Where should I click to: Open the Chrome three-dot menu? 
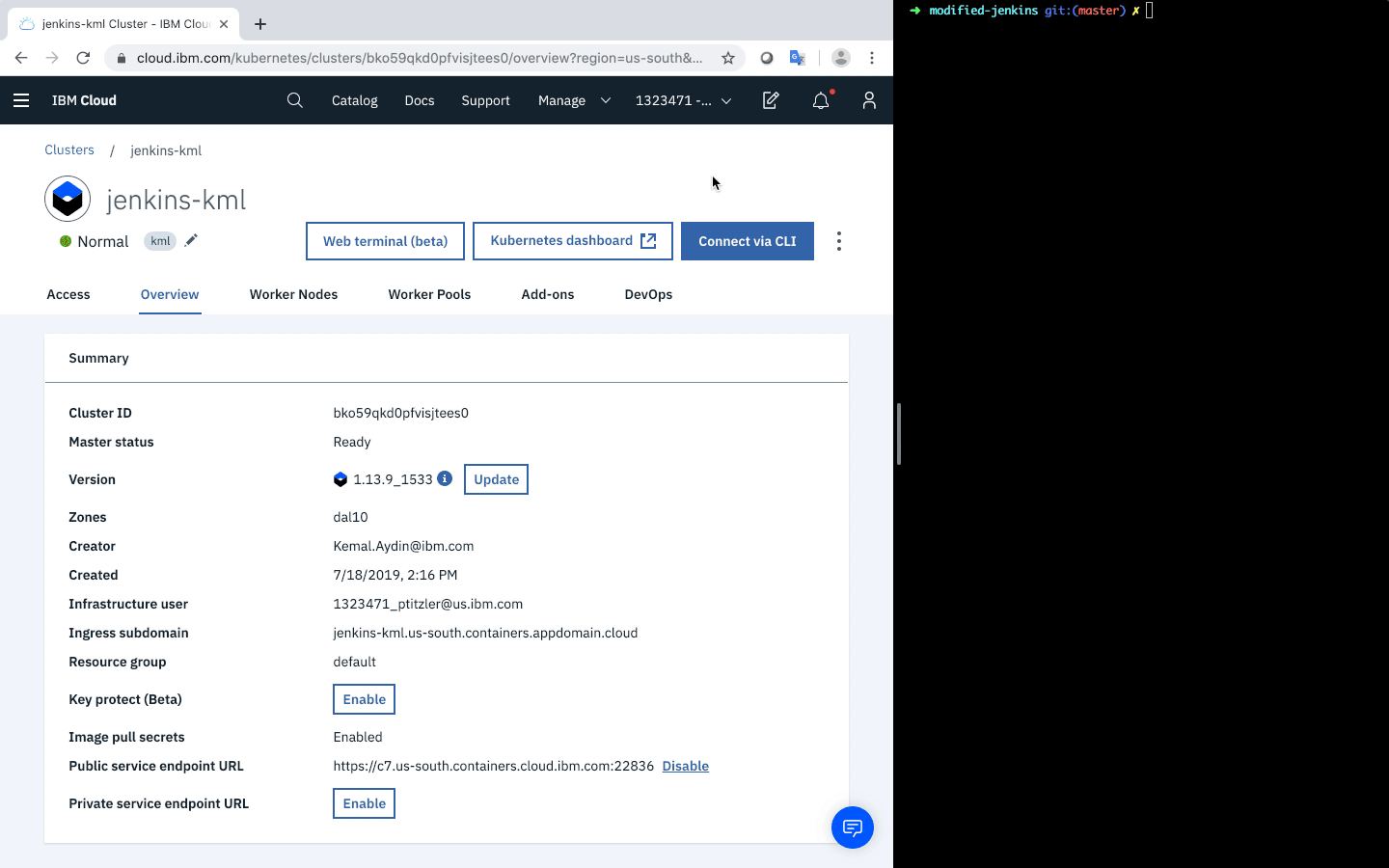(872, 58)
